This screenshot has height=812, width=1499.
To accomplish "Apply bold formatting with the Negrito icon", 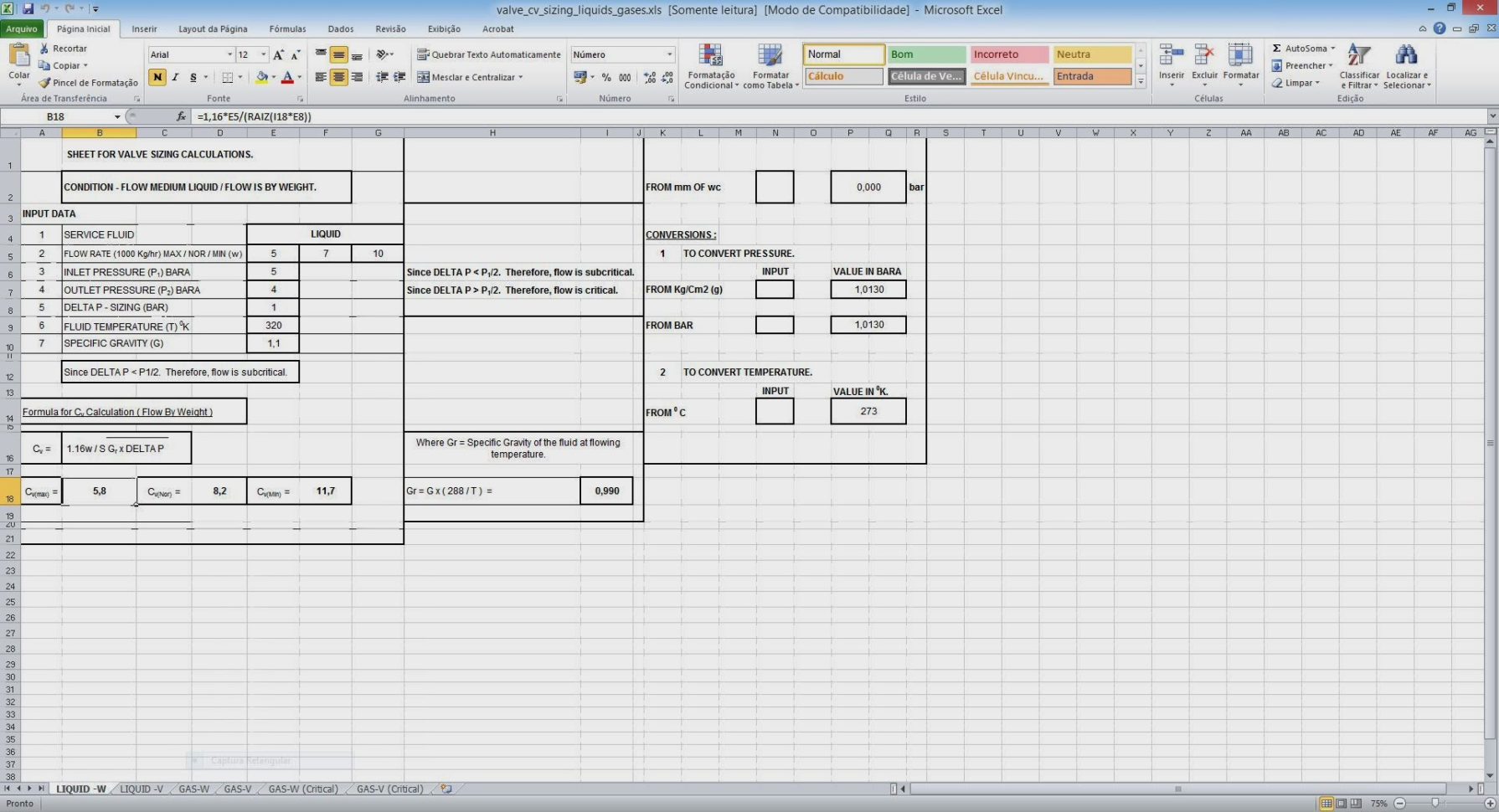I will (157, 77).
